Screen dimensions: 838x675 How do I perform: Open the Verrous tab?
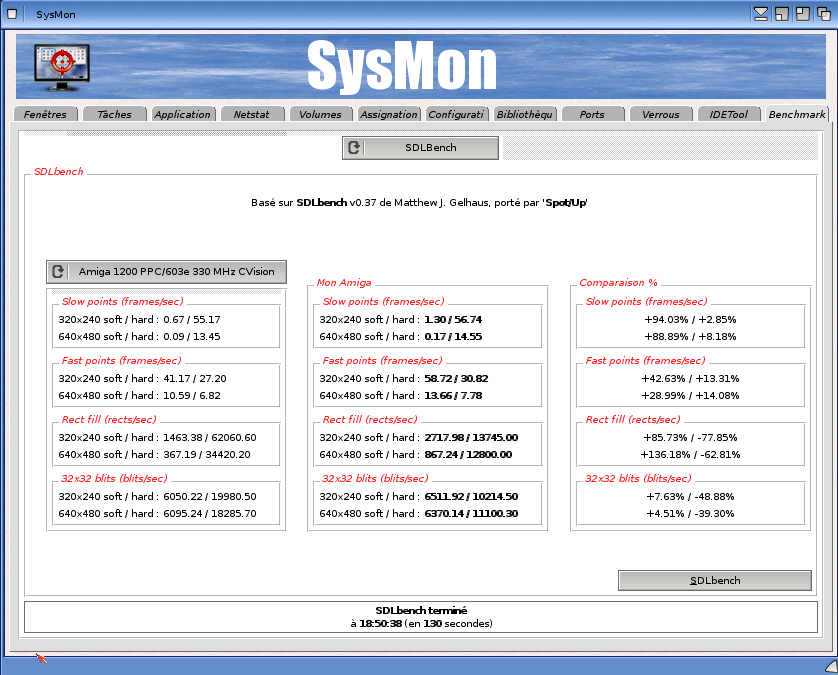tap(661, 114)
